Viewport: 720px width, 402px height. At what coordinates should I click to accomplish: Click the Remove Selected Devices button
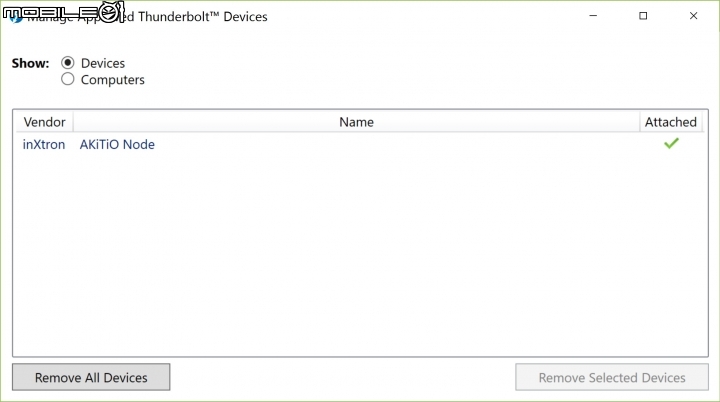pos(612,377)
